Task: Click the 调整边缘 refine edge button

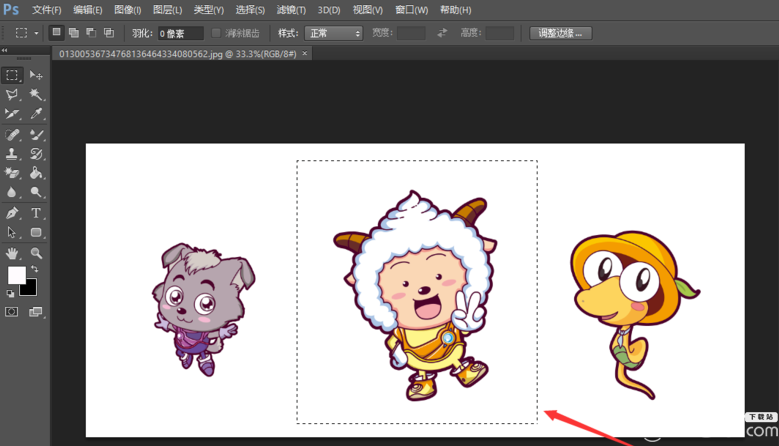Action: (x=560, y=33)
